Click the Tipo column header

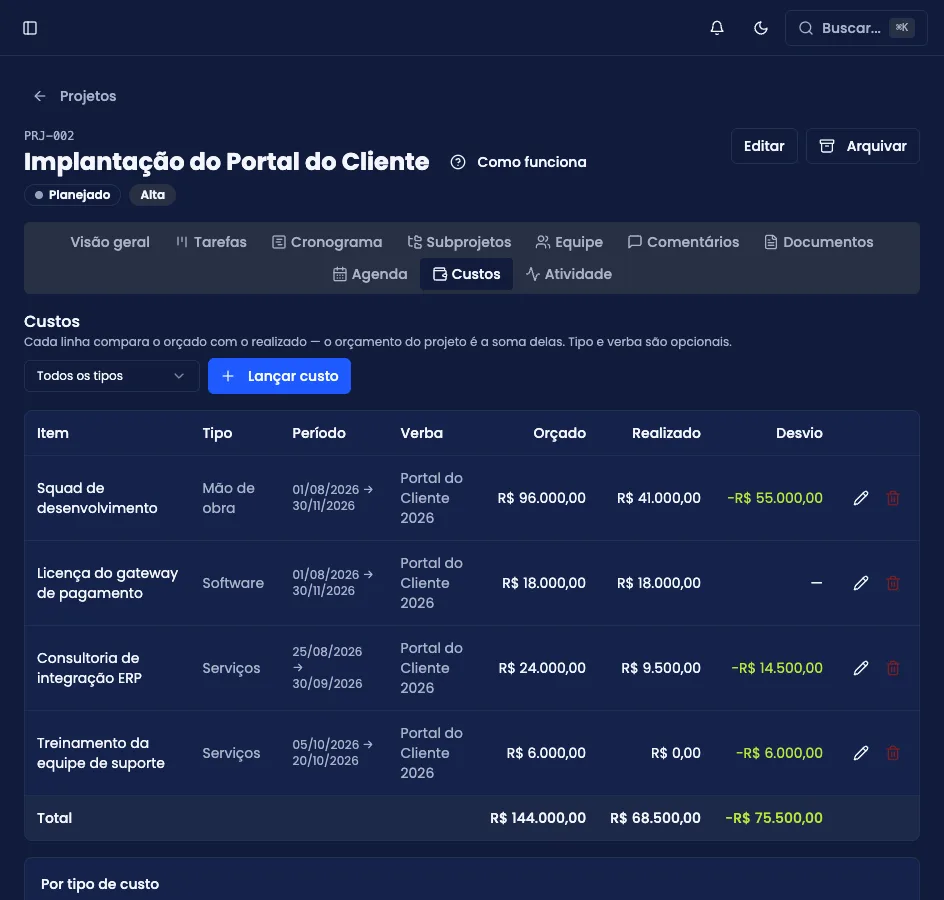(x=217, y=433)
